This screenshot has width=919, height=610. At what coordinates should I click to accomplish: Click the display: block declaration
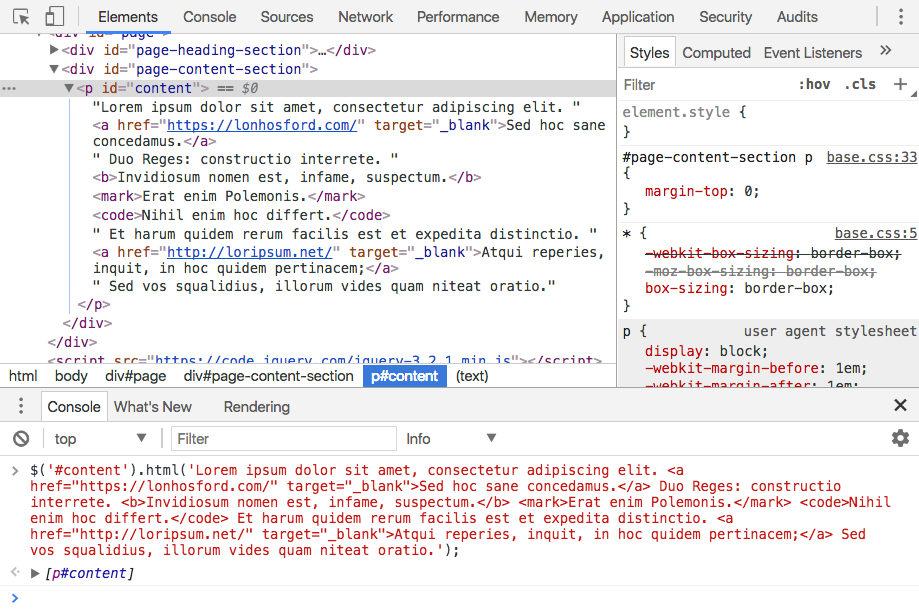pyautogui.click(x=706, y=351)
